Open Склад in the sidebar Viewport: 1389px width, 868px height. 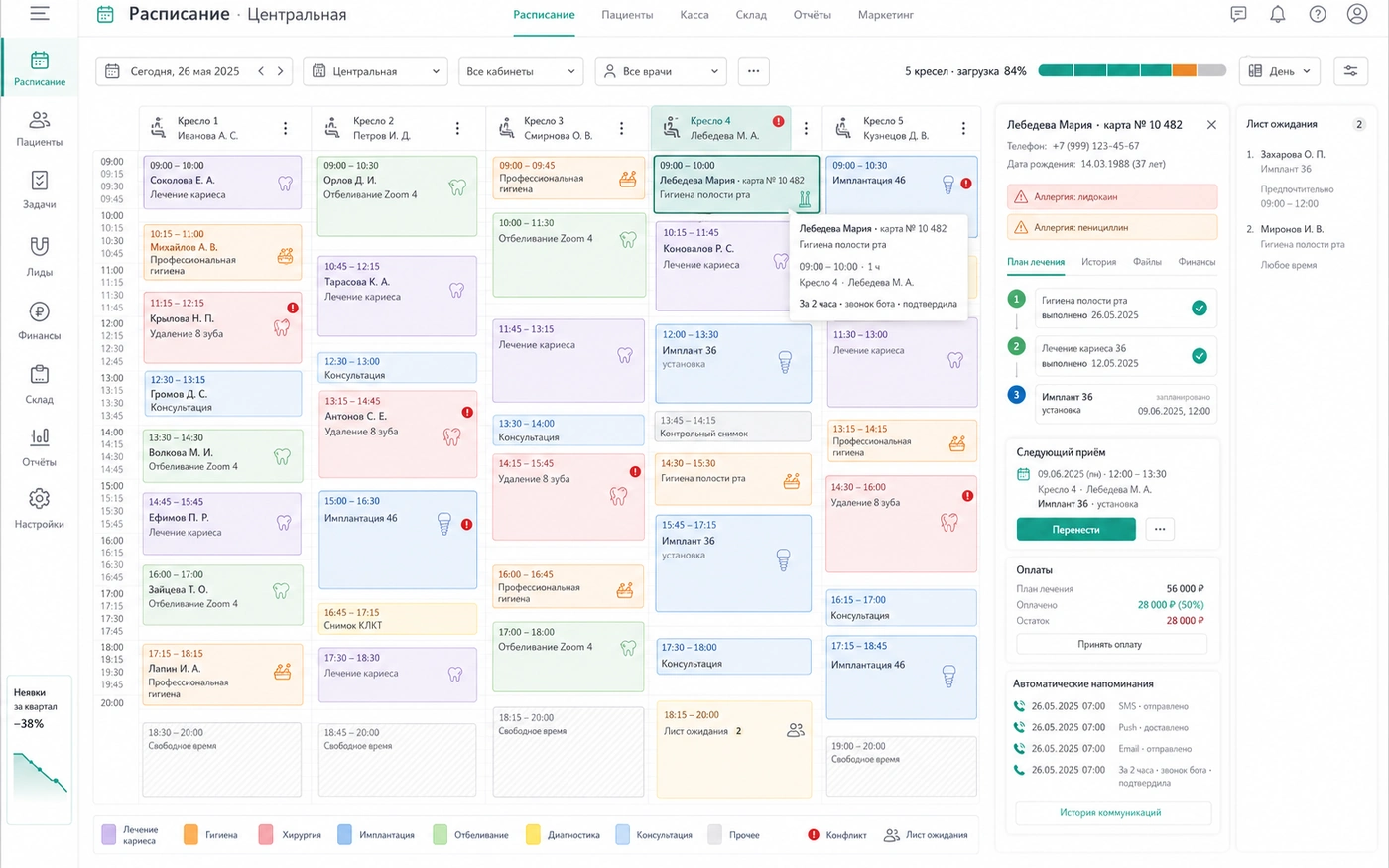pyautogui.click(x=40, y=385)
